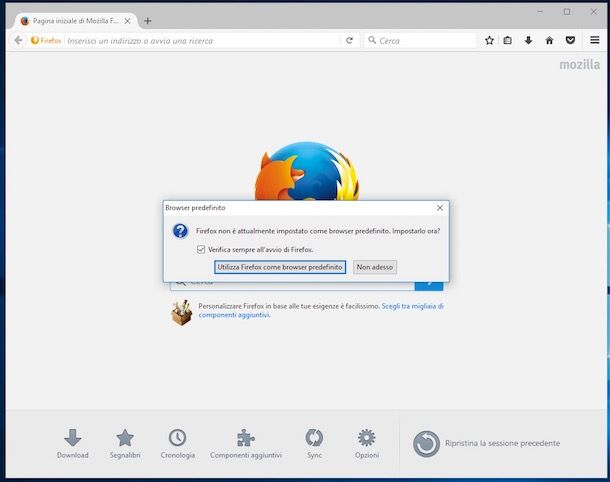610x482 pixels.
Task: Bookmark this page with the star icon
Action: pyautogui.click(x=489, y=40)
